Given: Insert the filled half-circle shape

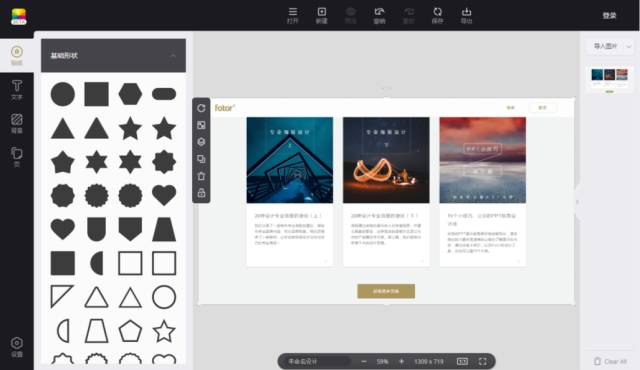Looking at the screenshot, I should point(97,263).
